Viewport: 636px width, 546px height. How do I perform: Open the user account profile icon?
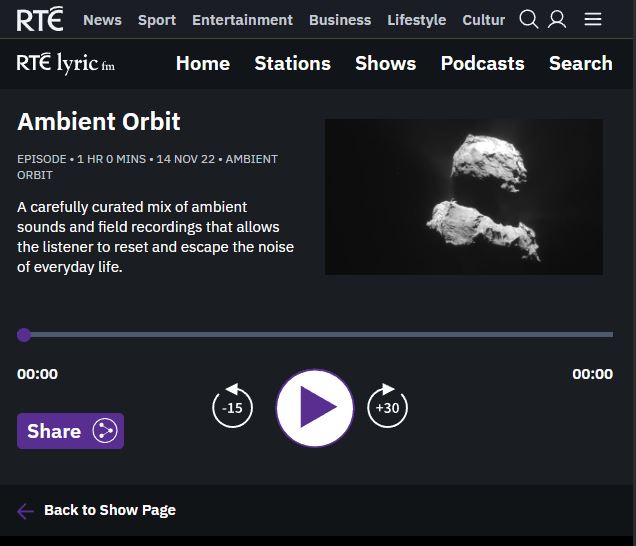[x=558, y=19]
